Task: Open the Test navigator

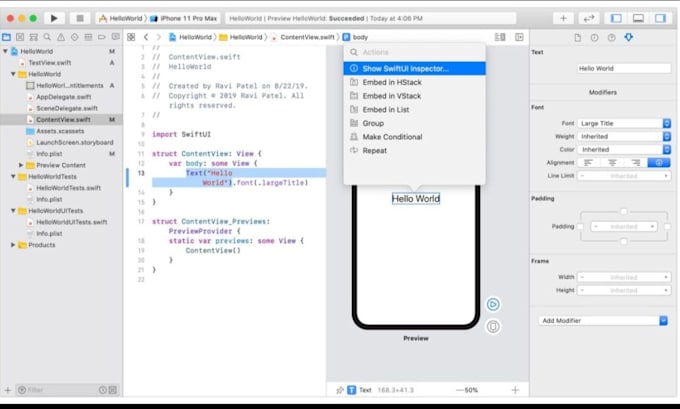Action: click(x=75, y=37)
